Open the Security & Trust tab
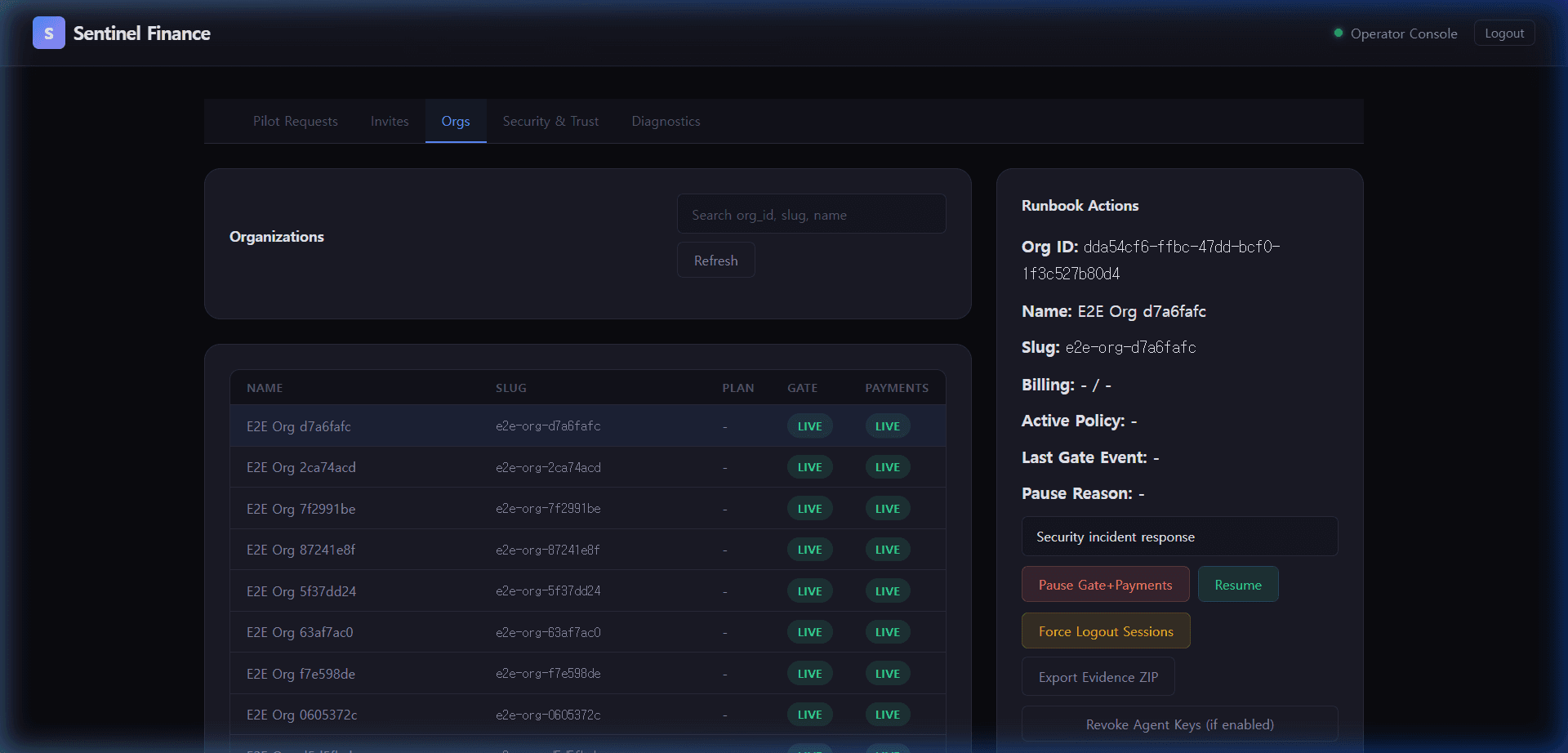This screenshot has height=753, width=1568. click(550, 122)
